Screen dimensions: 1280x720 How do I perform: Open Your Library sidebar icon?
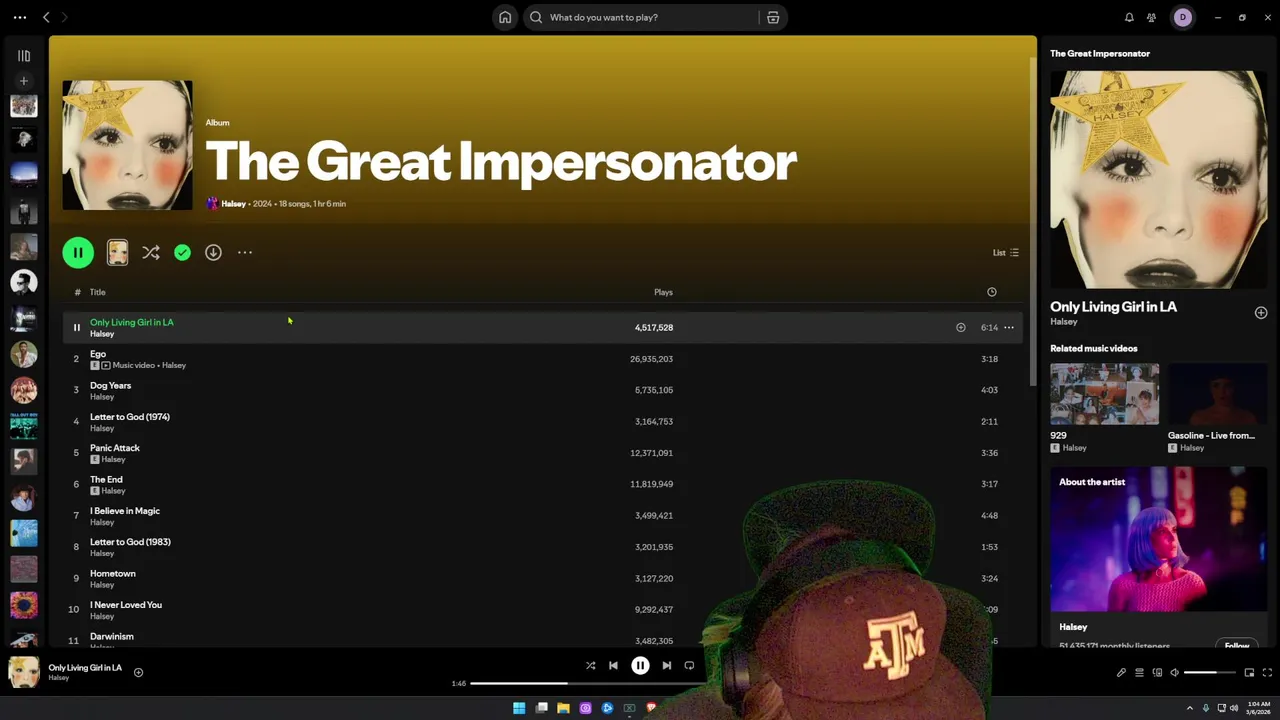[x=24, y=56]
